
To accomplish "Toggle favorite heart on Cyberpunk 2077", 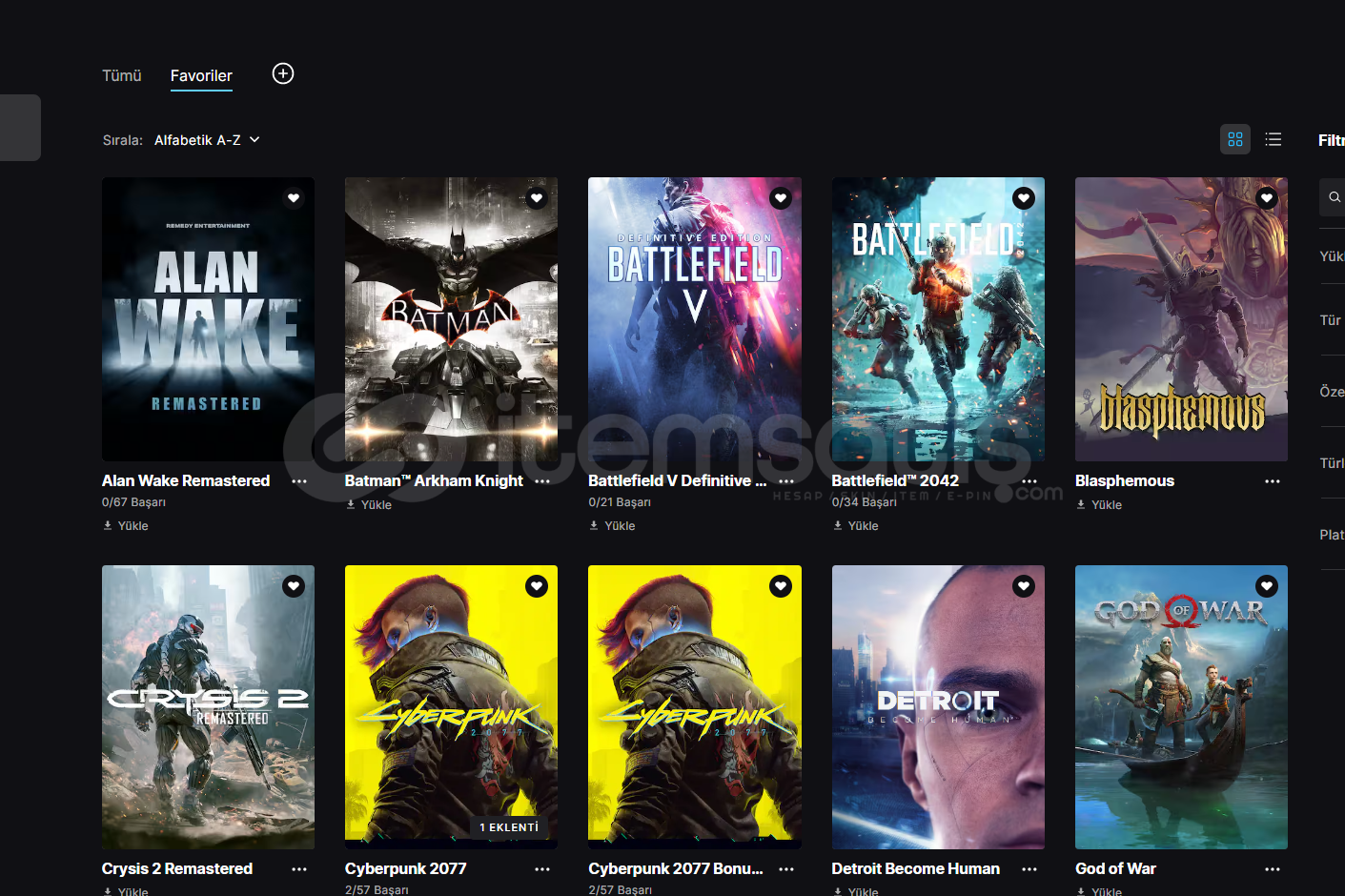I will coord(537,586).
